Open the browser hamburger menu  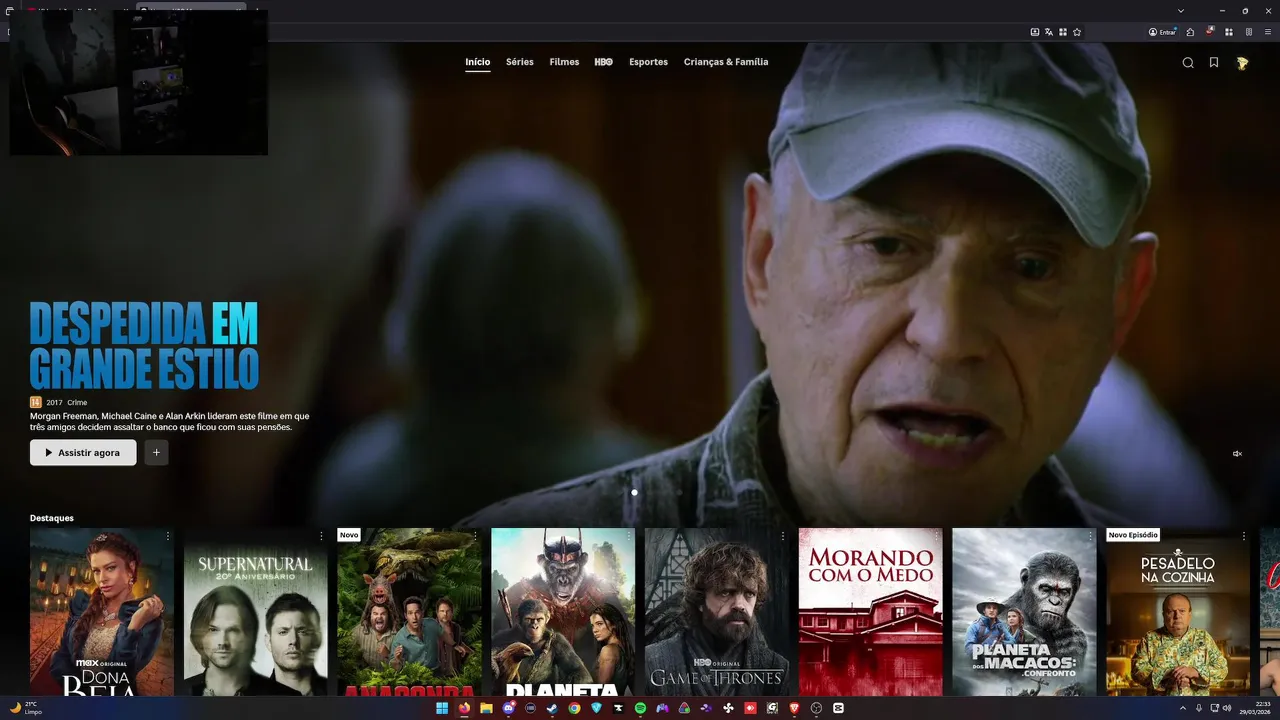[x=1267, y=32]
